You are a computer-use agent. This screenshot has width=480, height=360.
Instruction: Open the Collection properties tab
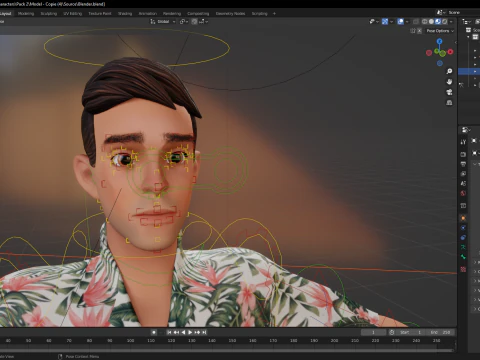(x=463, y=206)
